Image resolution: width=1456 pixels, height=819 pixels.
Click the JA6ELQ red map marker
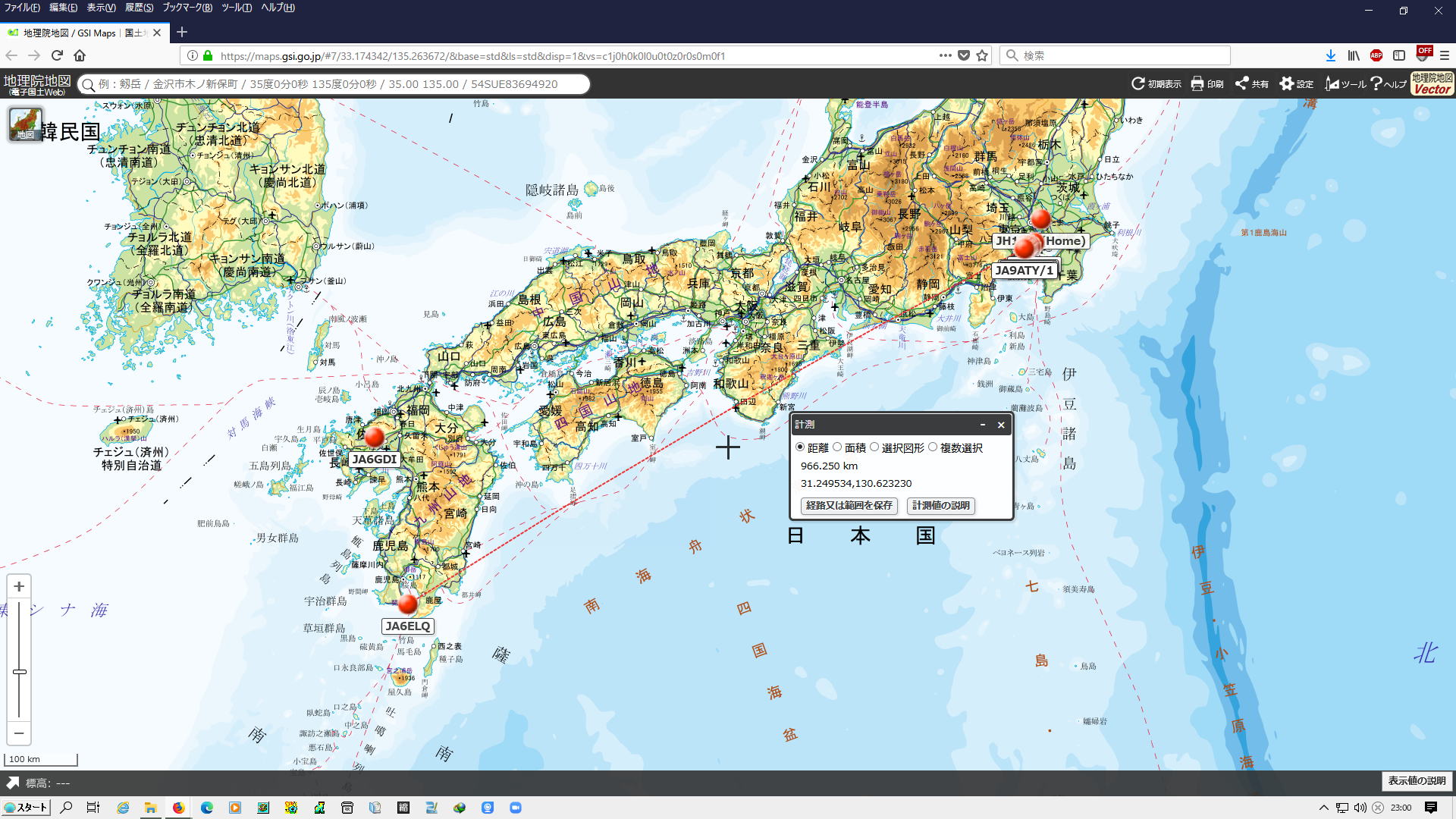[x=408, y=604]
